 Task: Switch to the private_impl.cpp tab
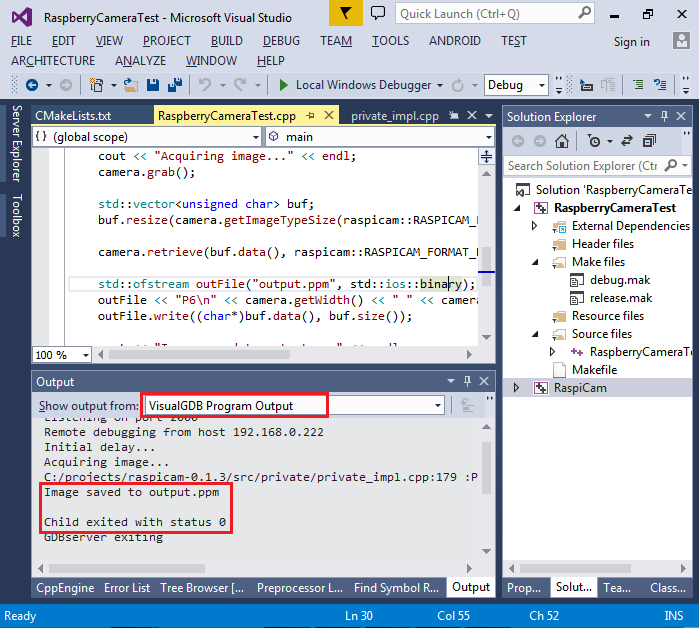point(395,116)
